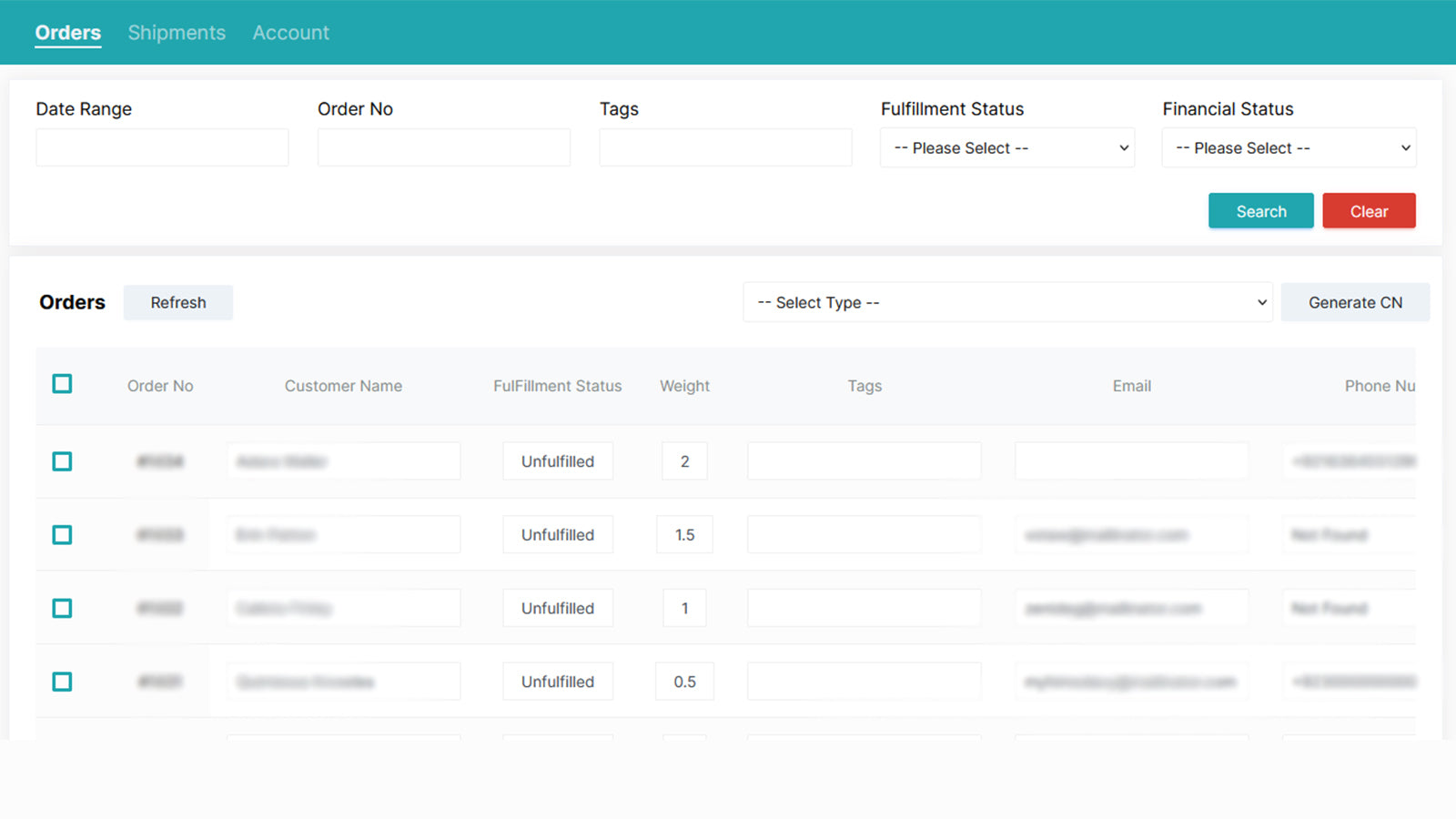Check the first order row checkbox
Screen dimensions: 1456x819
pos(62,461)
